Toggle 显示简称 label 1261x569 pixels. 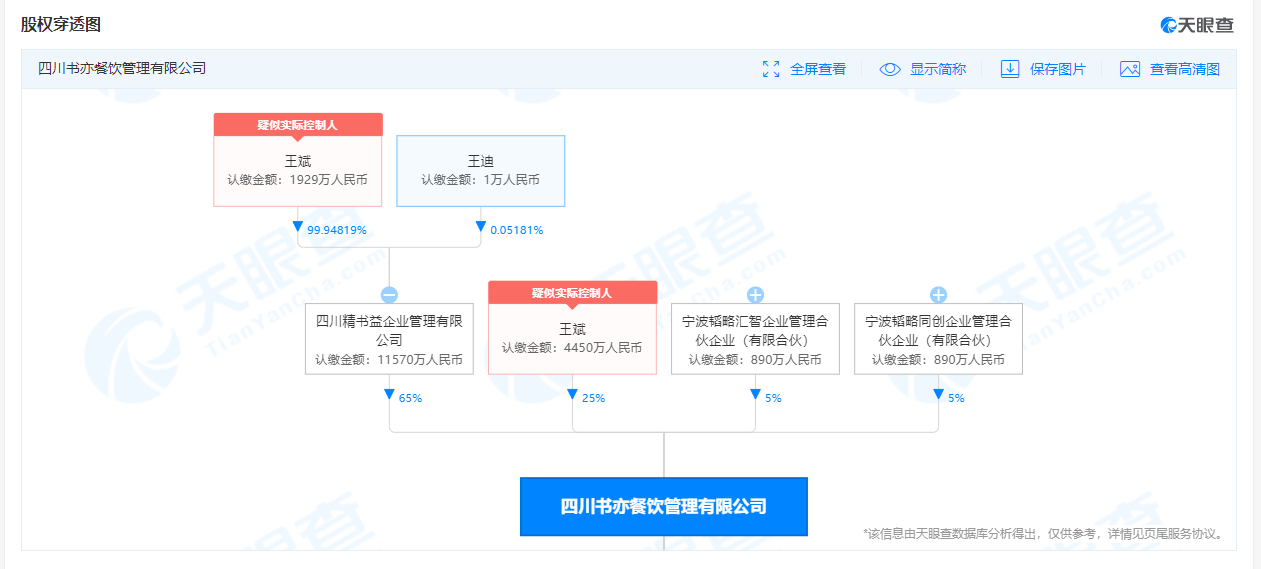938,69
